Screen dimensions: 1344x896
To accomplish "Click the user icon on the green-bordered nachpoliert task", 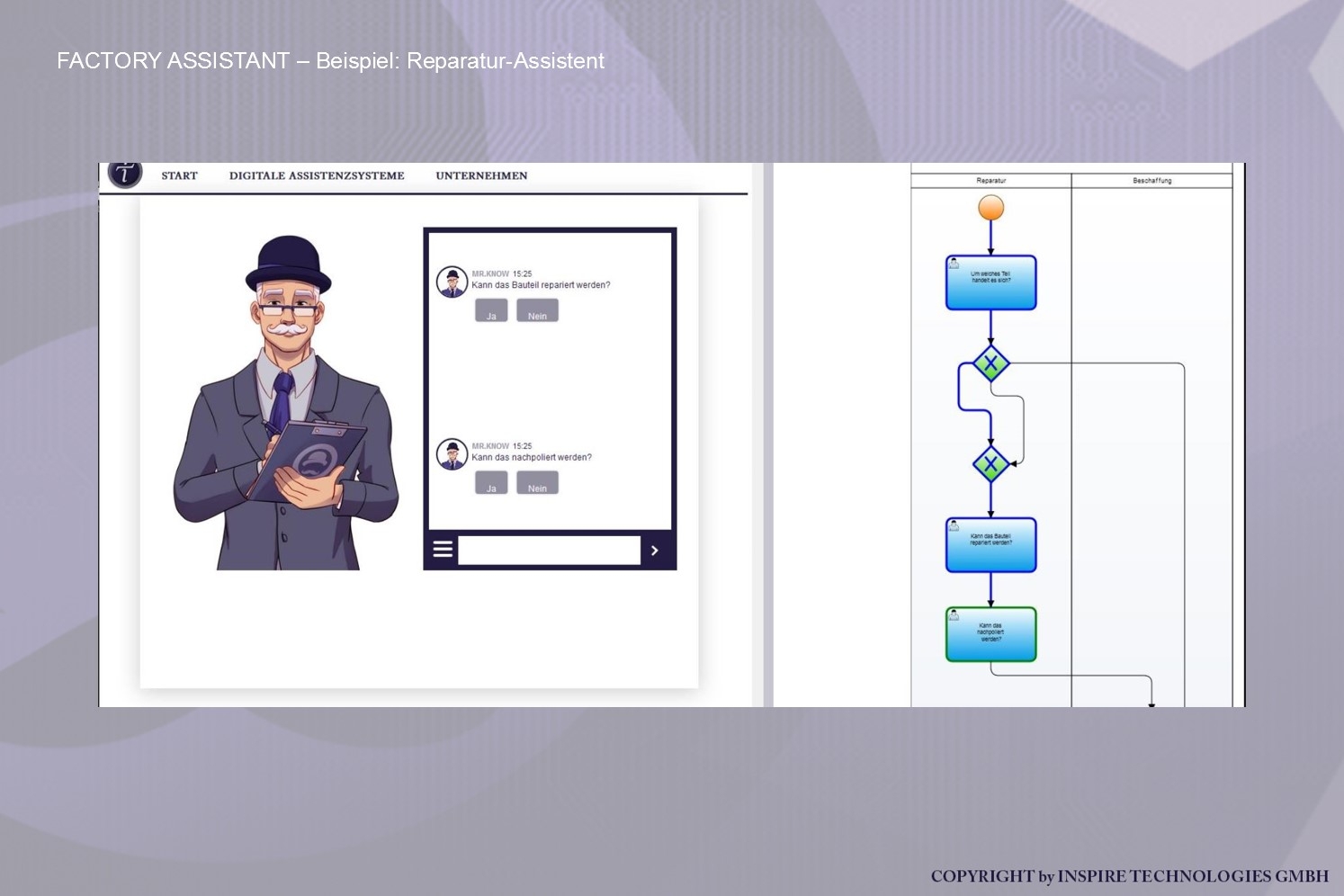I will 954,615.
